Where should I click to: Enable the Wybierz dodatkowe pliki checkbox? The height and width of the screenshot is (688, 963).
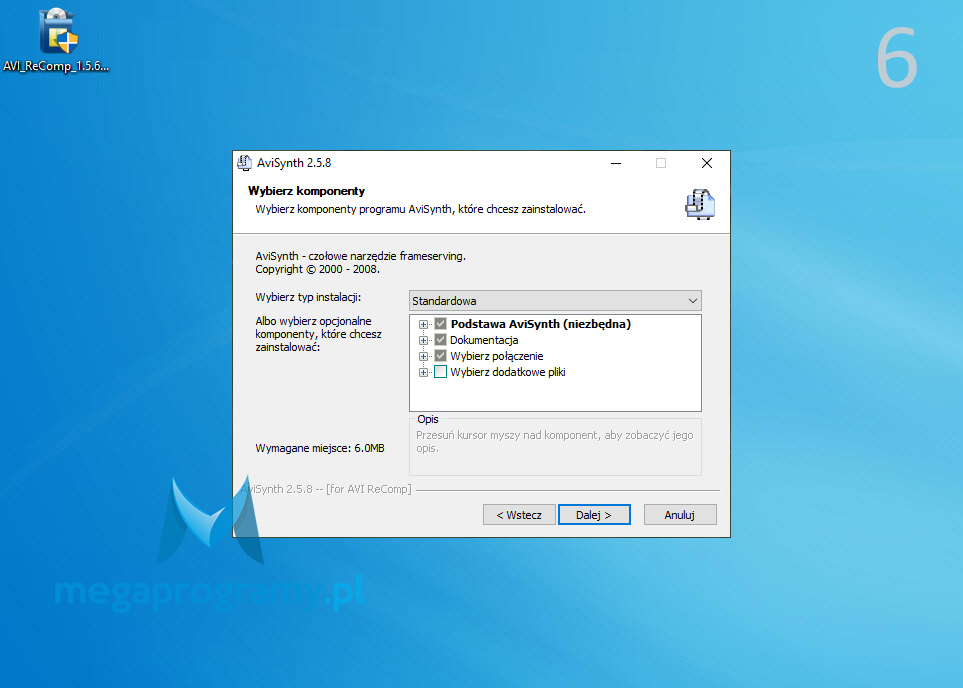(x=440, y=372)
